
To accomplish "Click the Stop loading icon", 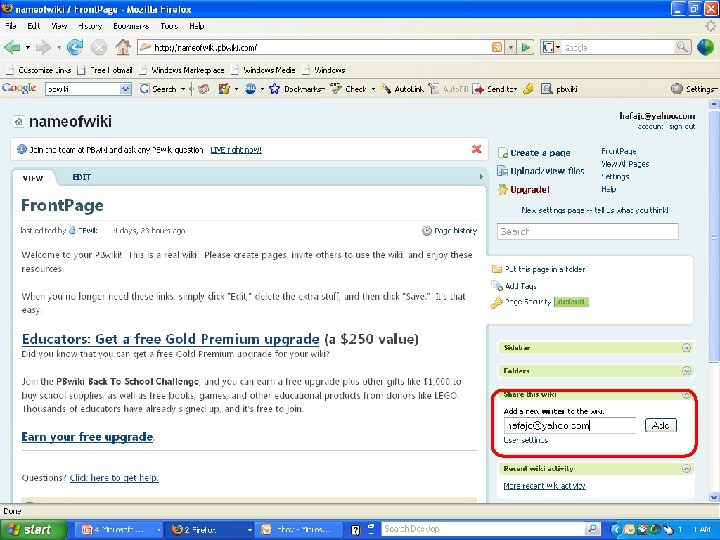I will click(x=99, y=47).
